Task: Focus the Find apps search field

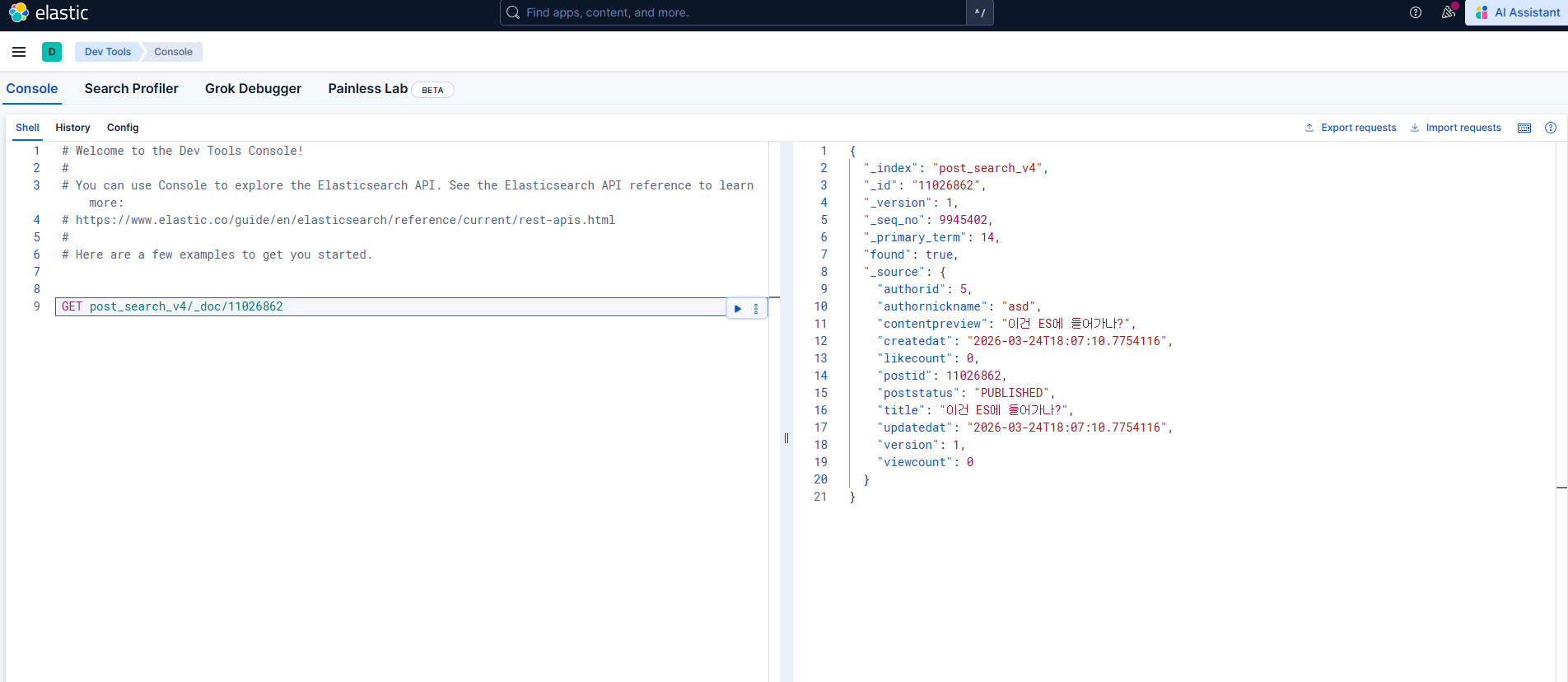Action: (x=733, y=12)
